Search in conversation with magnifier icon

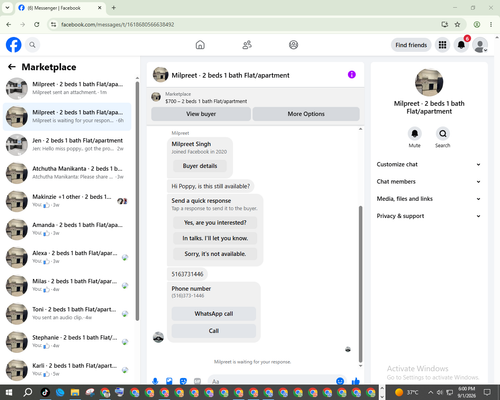click(x=443, y=134)
